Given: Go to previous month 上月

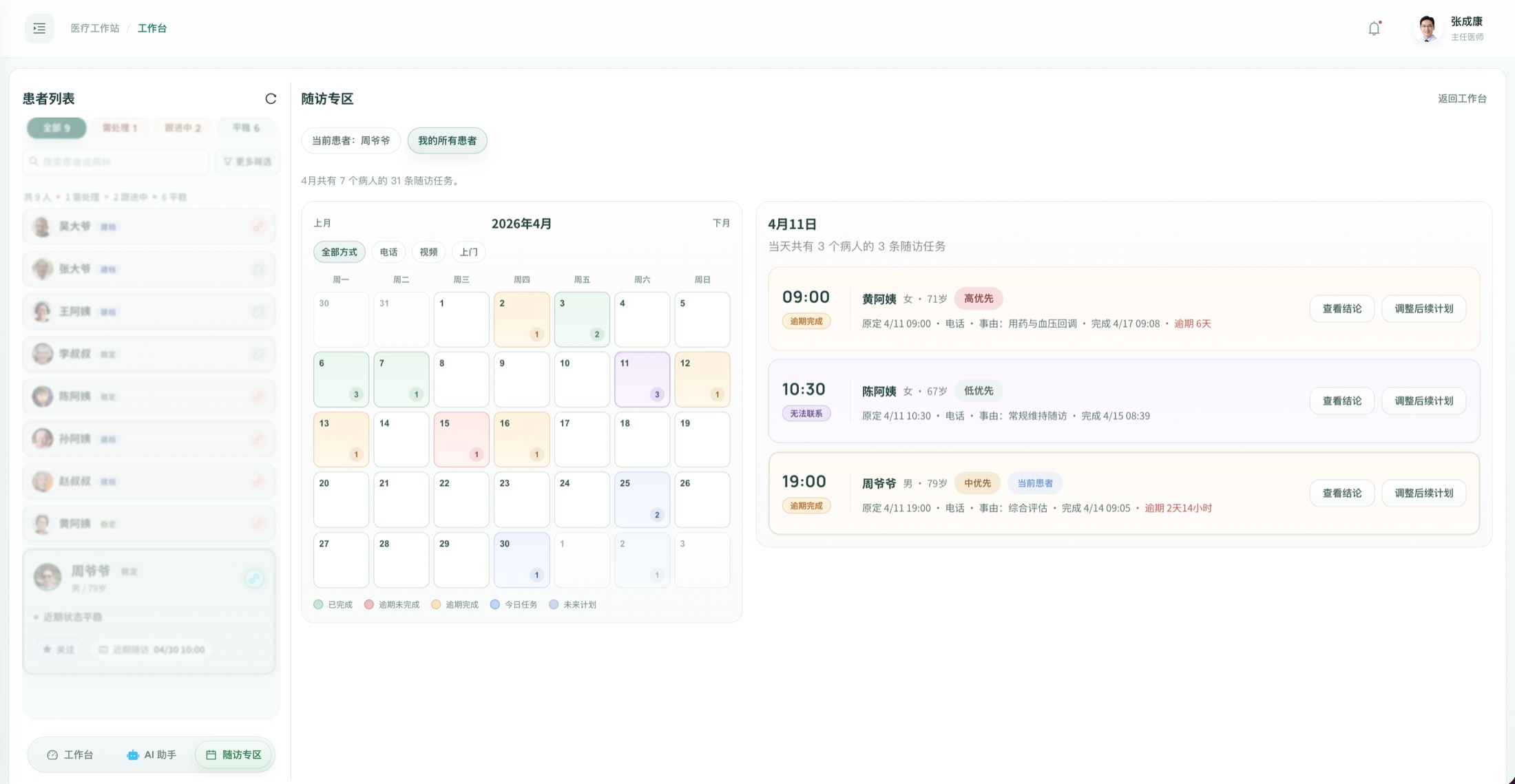Looking at the screenshot, I should click(322, 223).
